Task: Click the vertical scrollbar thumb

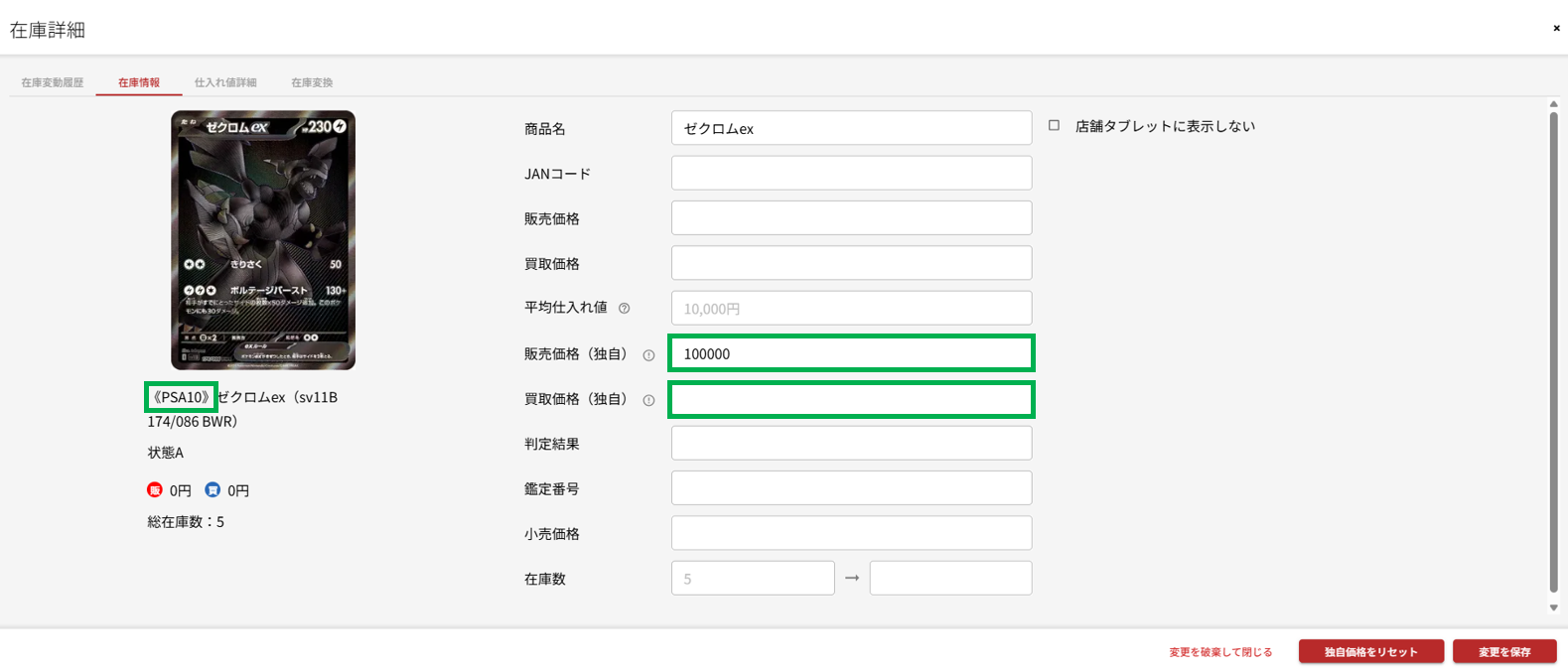Action: pos(1554,352)
